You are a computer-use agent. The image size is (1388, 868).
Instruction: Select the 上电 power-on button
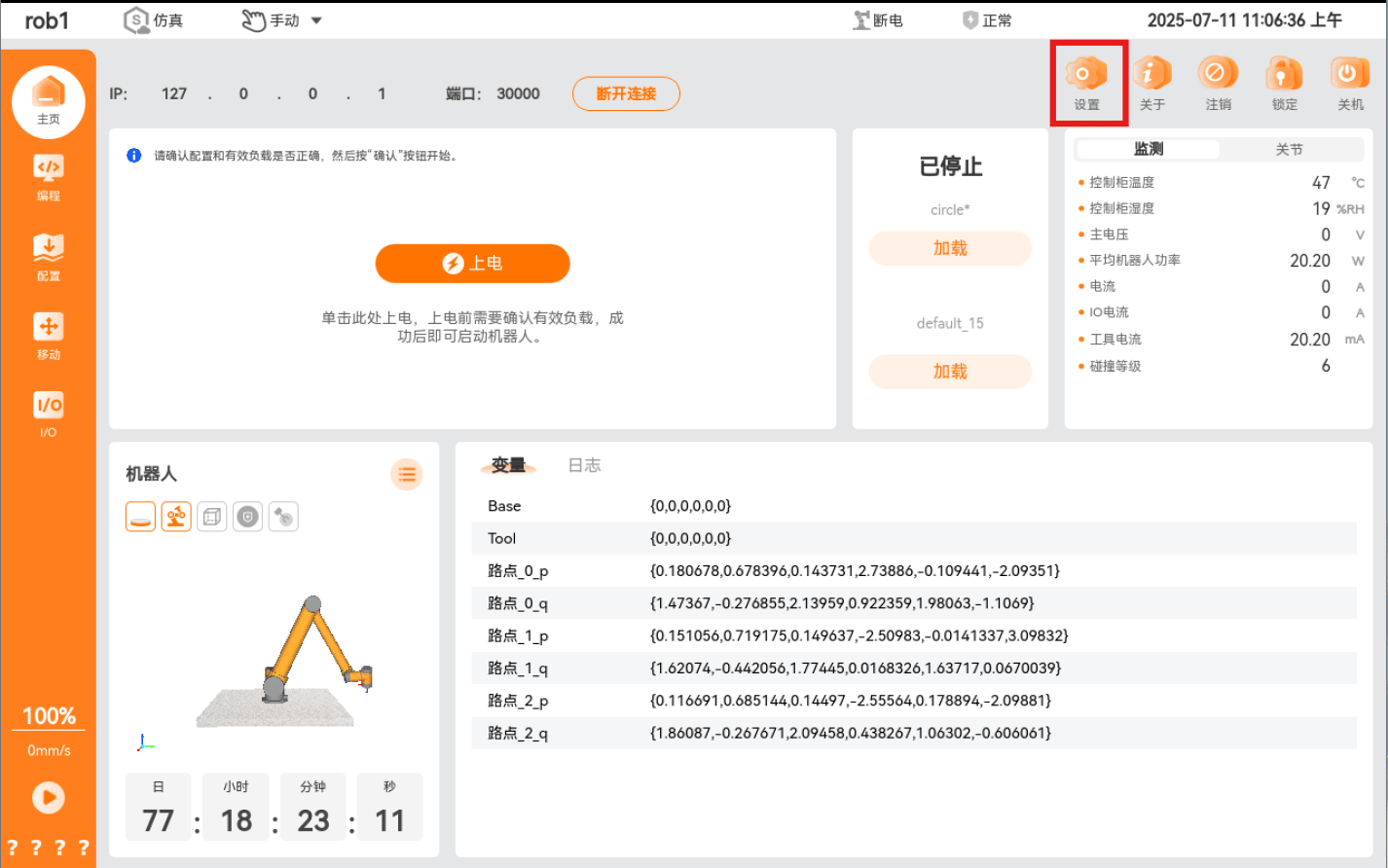coord(473,264)
